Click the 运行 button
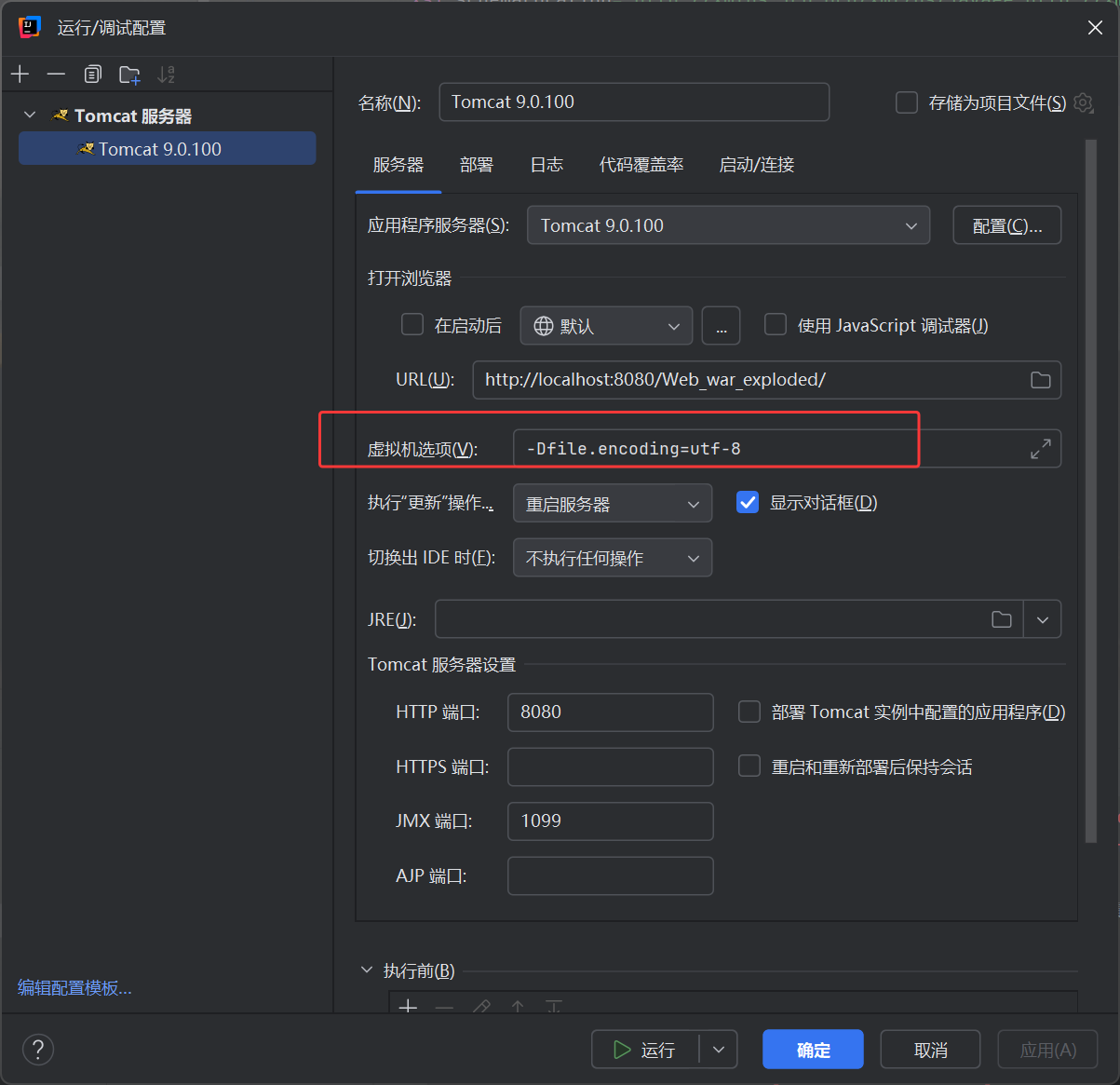Viewport: 1120px width, 1085px height. (x=645, y=1050)
